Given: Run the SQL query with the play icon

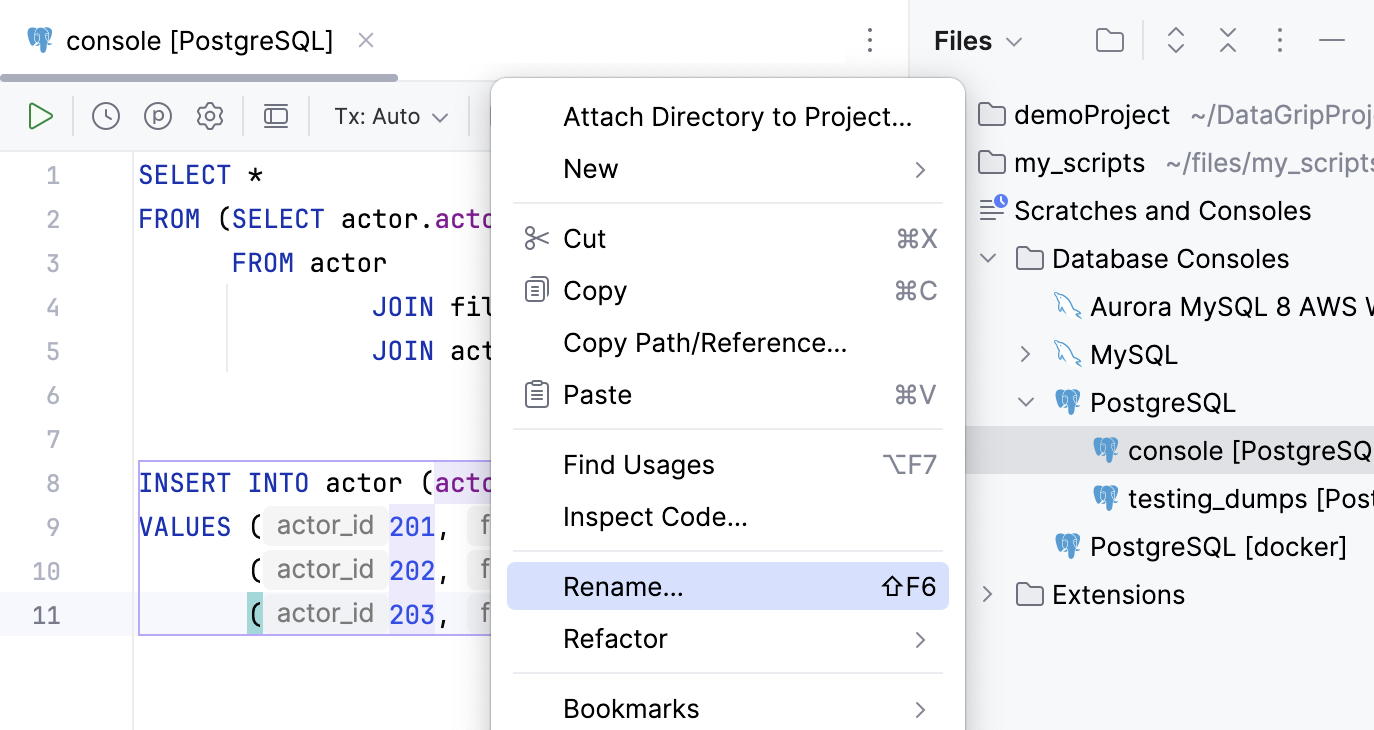Looking at the screenshot, I should pos(41,116).
